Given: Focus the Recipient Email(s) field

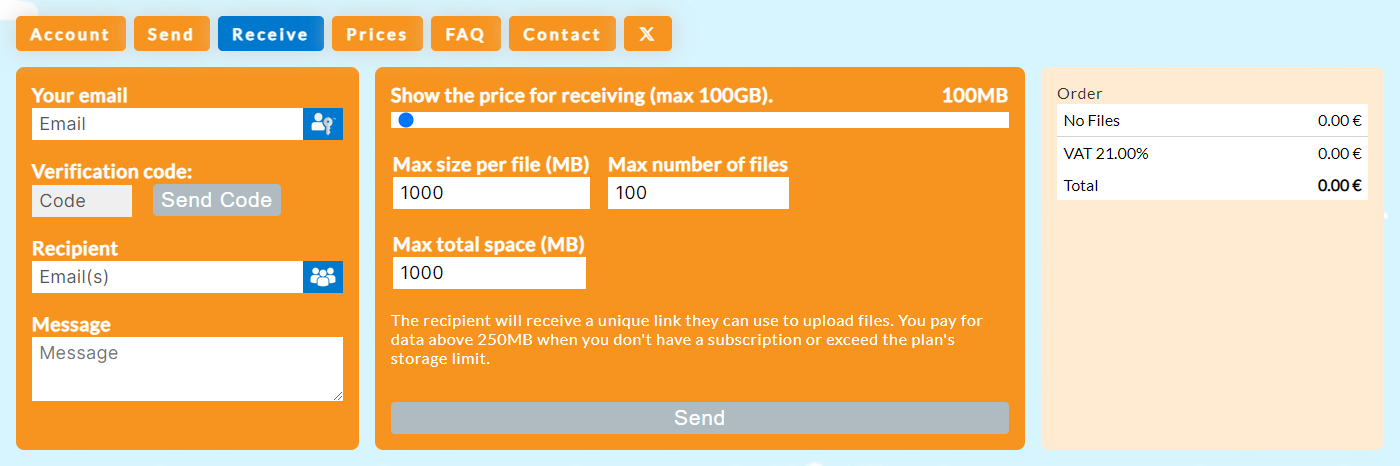Looking at the screenshot, I should click(167, 277).
